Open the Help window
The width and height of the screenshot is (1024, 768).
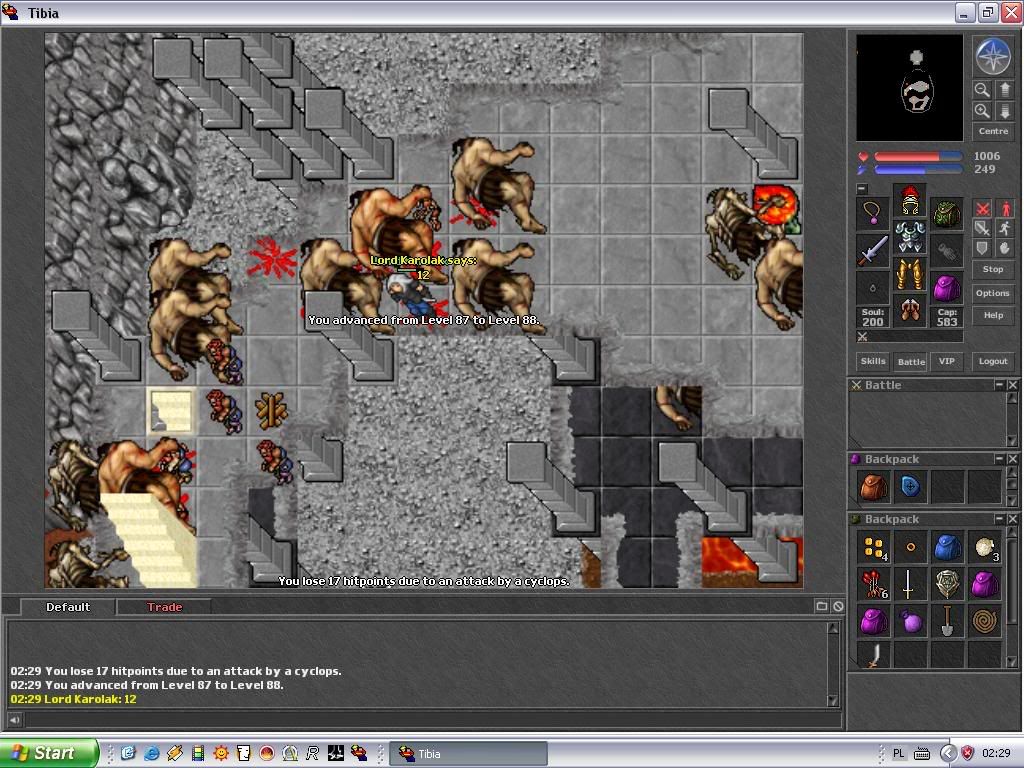993,315
